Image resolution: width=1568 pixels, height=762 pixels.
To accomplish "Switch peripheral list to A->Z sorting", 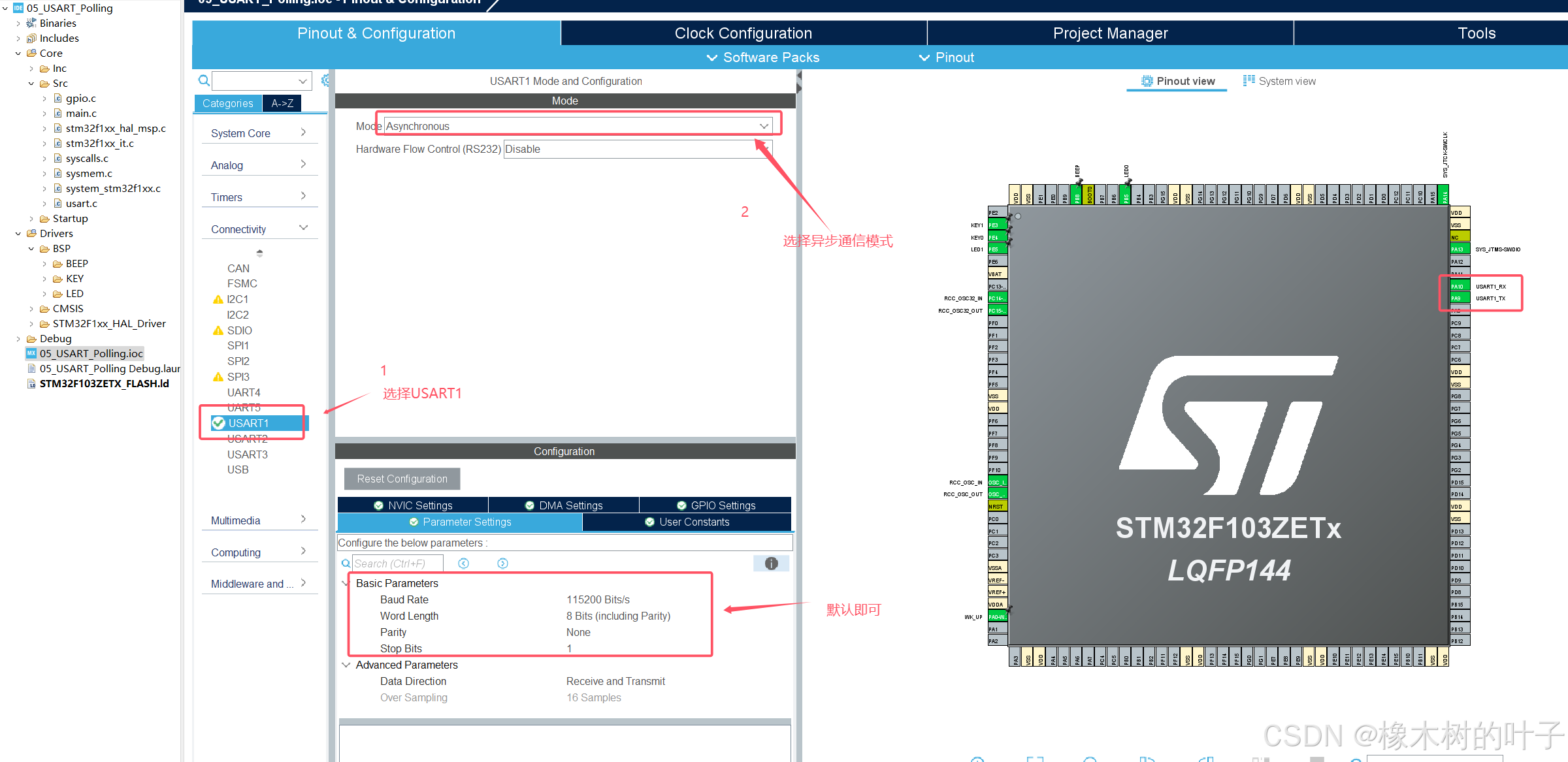I will tap(282, 103).
